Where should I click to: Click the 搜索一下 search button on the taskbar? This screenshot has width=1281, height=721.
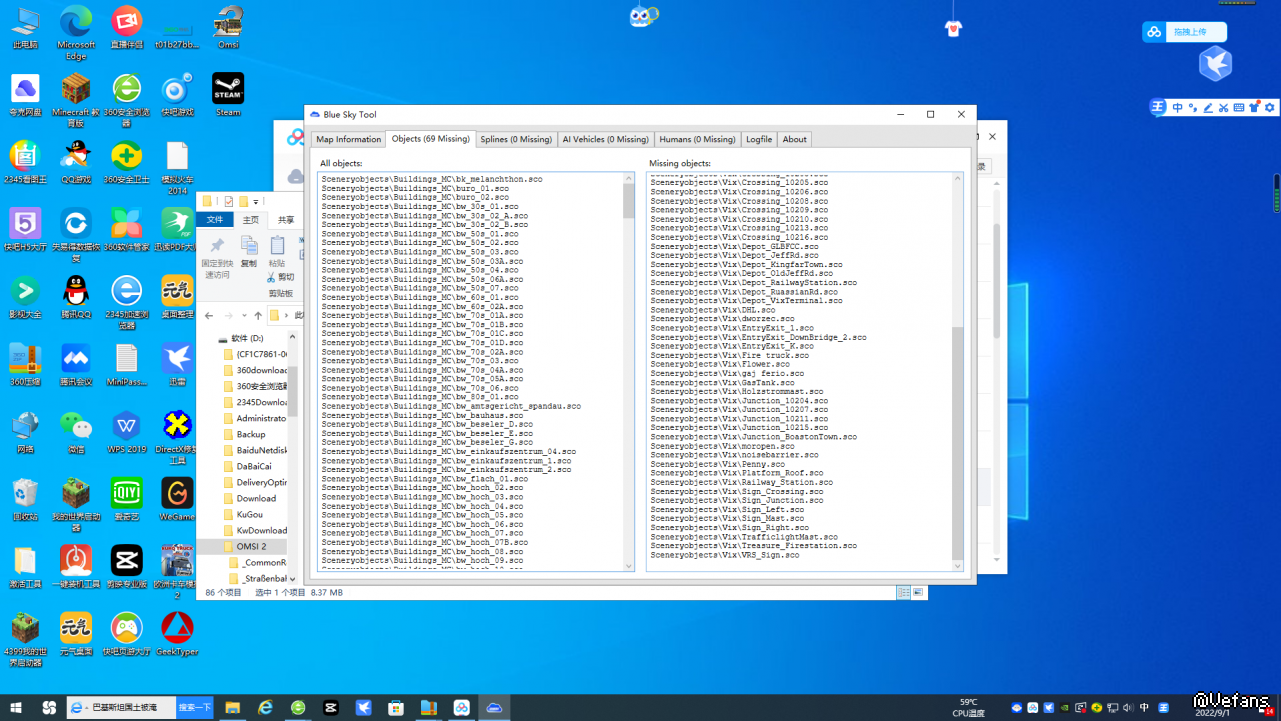coord(195,708)
